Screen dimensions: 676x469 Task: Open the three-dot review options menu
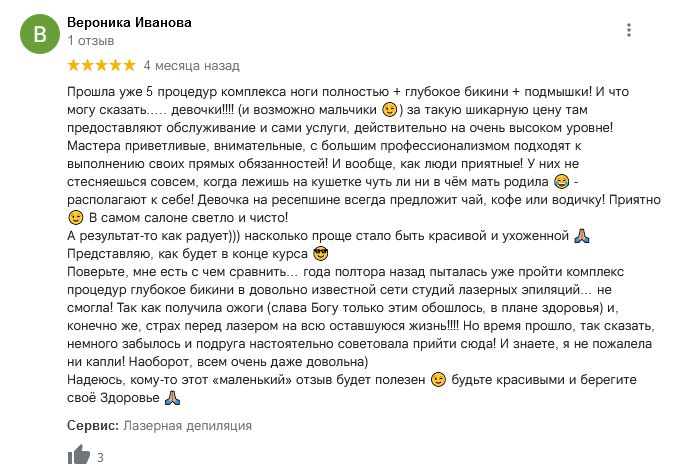[629, 30]
